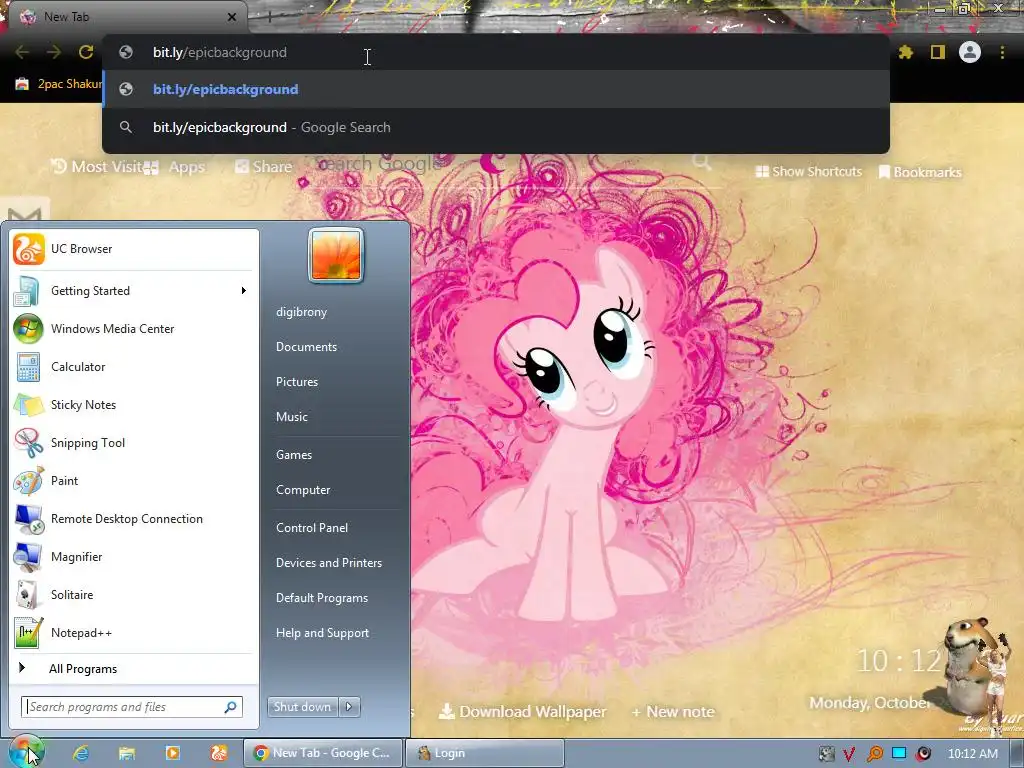
Task: Start Remote Desktop Connection
Action: (133, 519)
